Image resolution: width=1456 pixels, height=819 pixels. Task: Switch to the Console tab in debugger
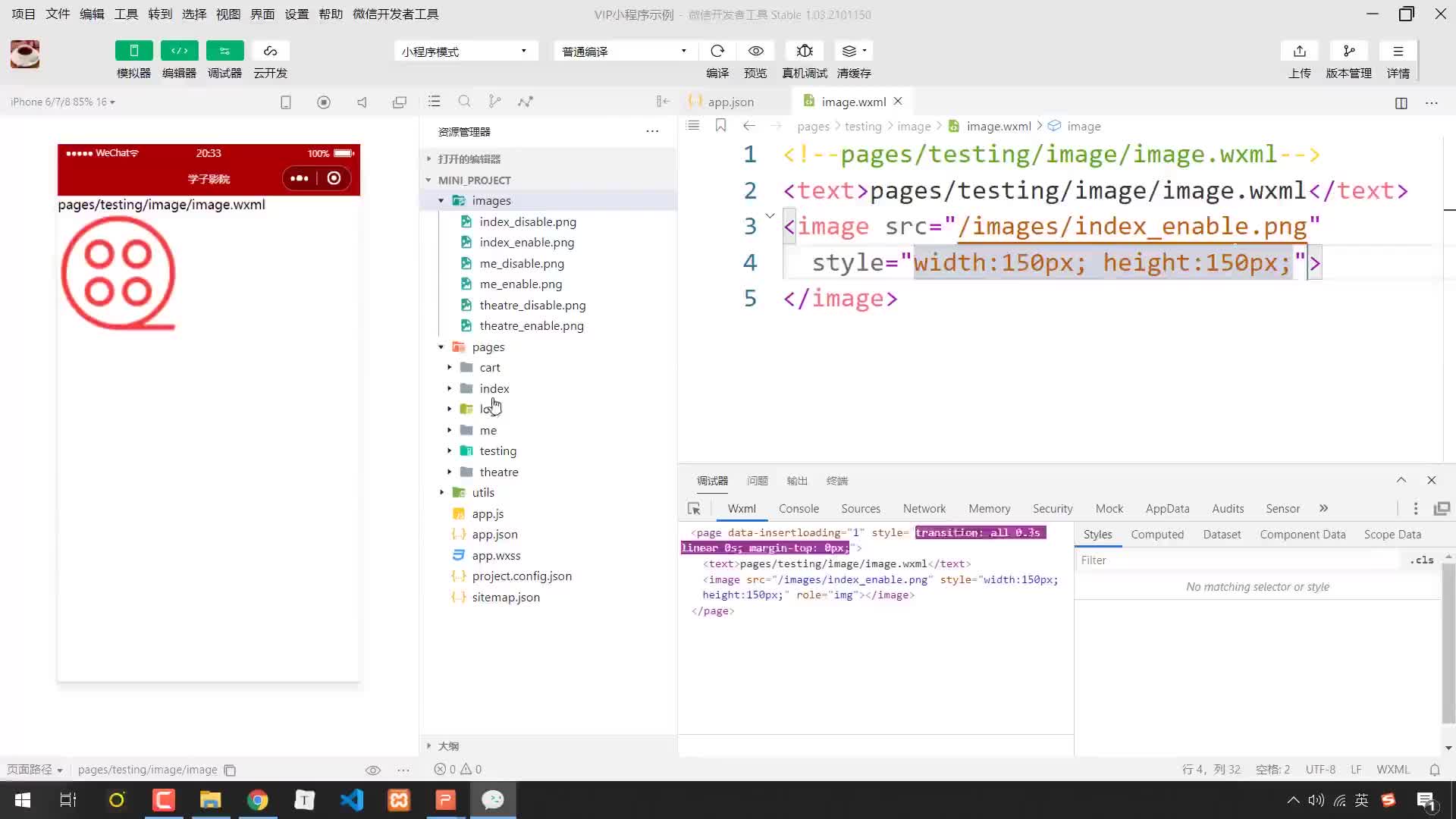pos(799,508)
